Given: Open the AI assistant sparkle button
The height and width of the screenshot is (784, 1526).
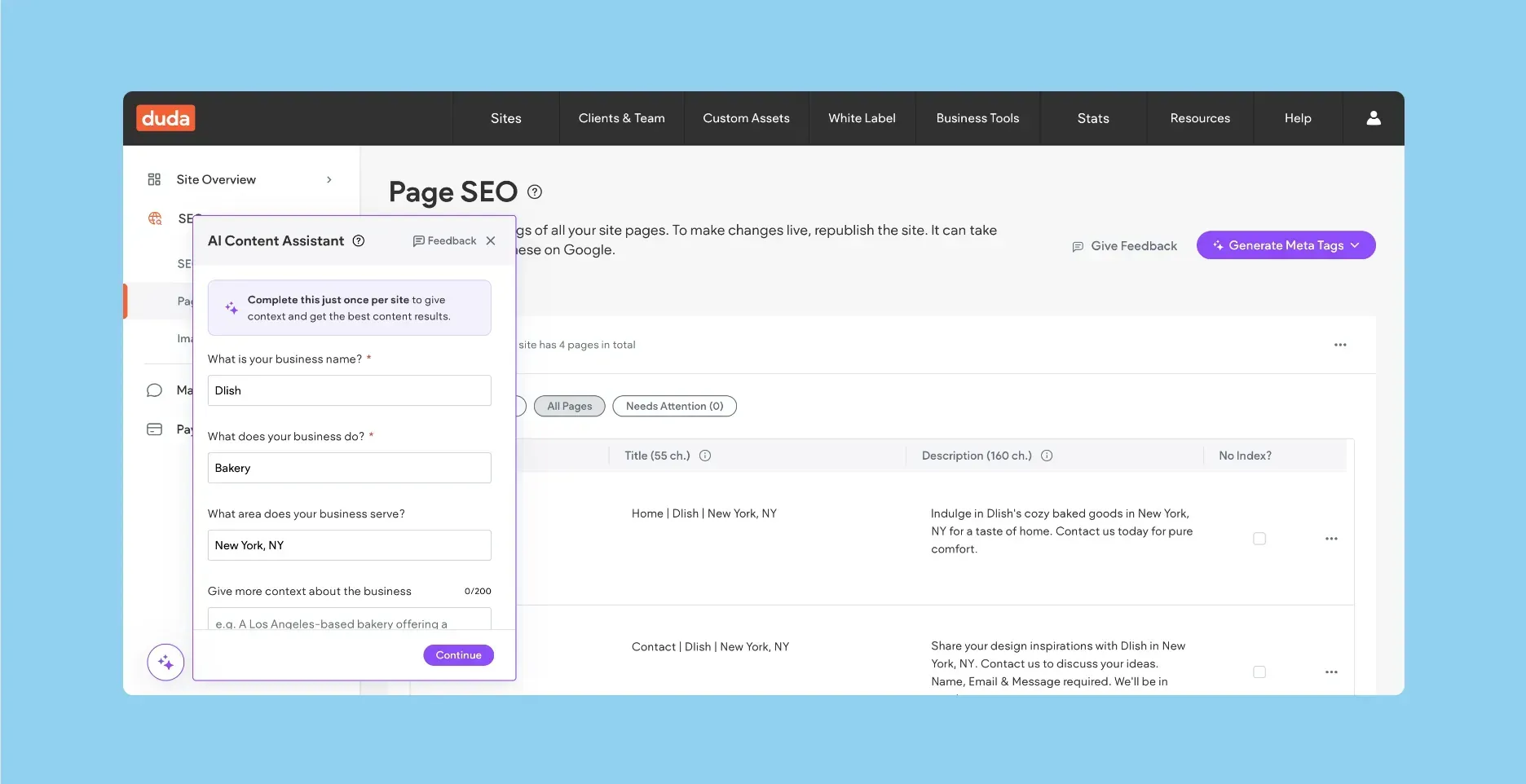Looking at the screenshot, I should 165,662.
